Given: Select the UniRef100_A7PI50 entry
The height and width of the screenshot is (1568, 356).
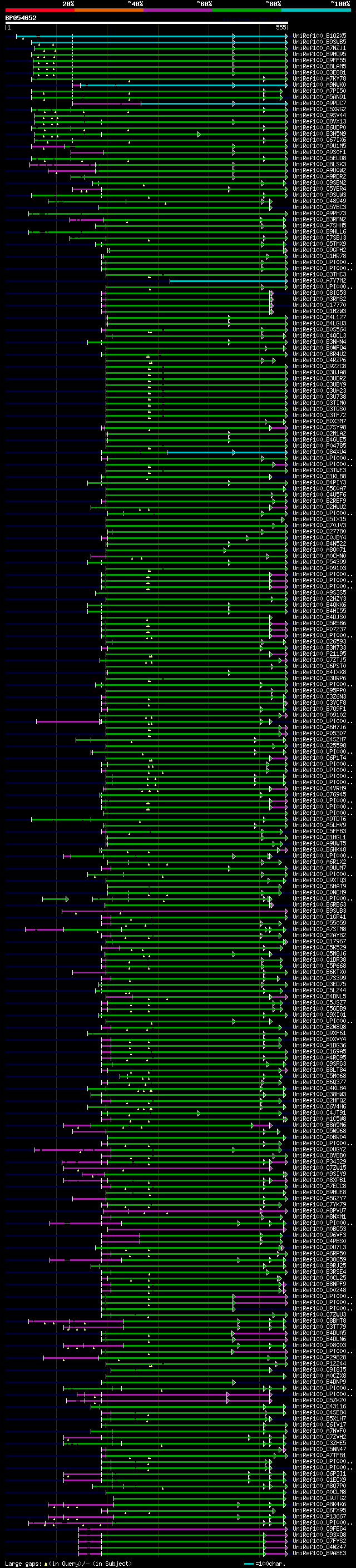Looking at the screenshot, I should click(x=319, y=91).
